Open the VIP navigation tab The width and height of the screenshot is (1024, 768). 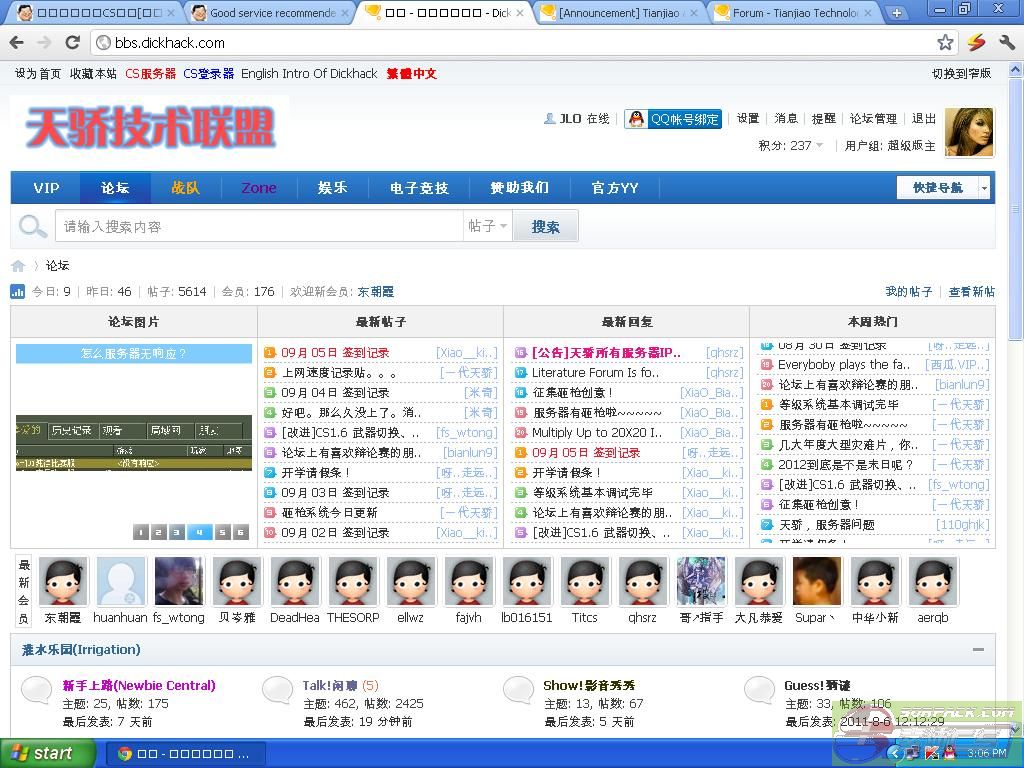coord(46,188)
